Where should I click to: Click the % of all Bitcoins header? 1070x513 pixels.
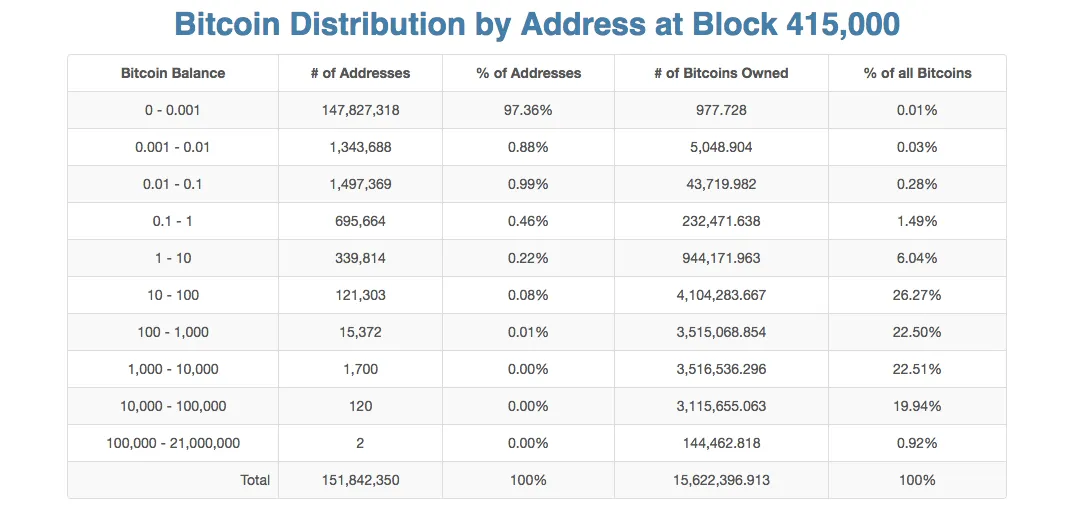(x=917, y=73)
